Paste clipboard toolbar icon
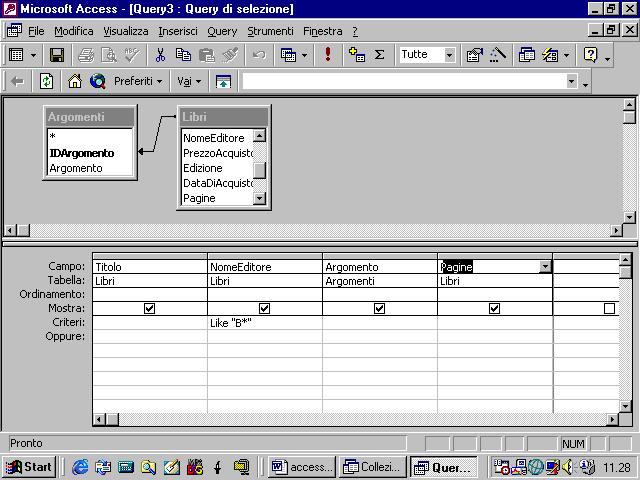Screen dimensions: 640x480 tap(207, 55)
